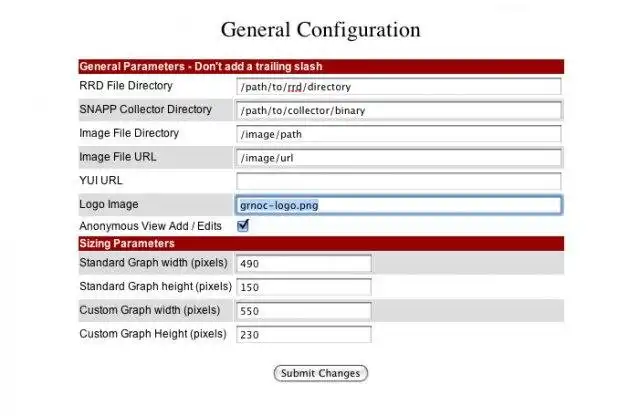Click the 'Image File Directory' label

[129, 133]
